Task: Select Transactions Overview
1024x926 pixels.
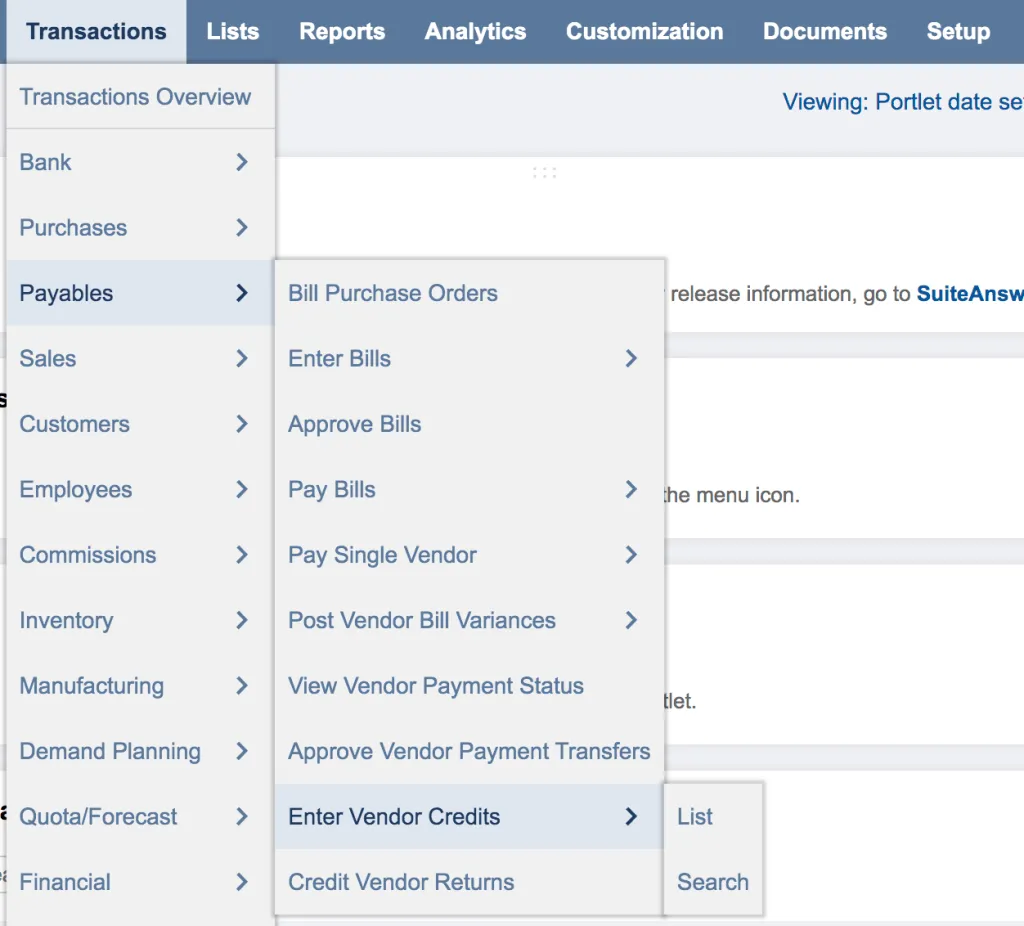Action: (x=140, y=97)
